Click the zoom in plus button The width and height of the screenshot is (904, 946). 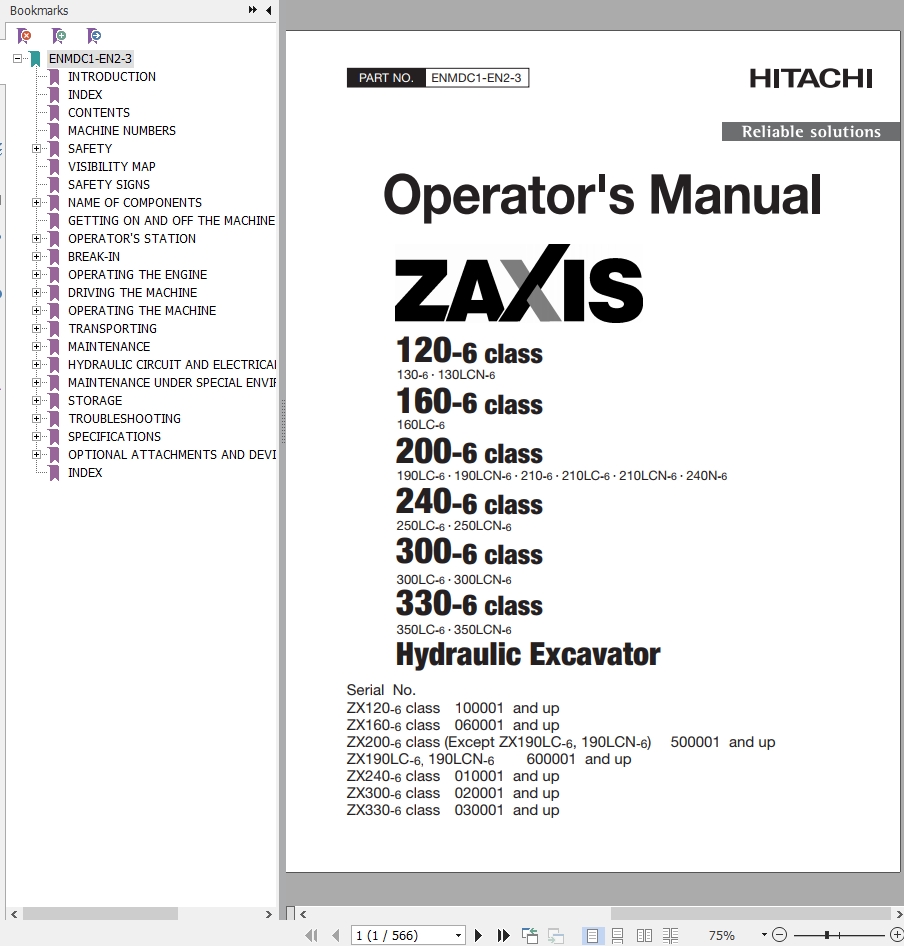[x=897, y=935]
